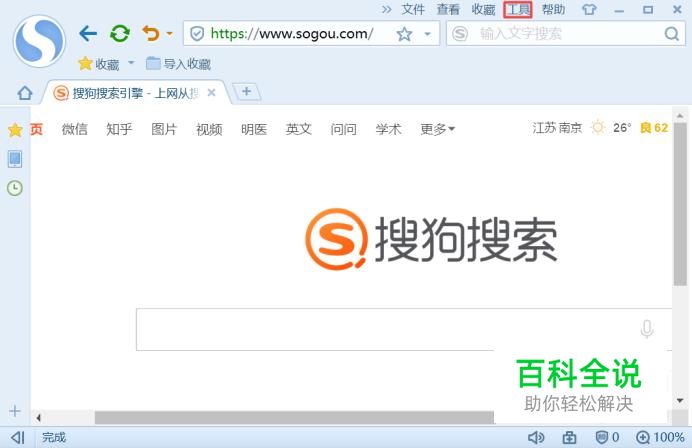Click the ad-block shield icon
692x448 pixels.
[607, 437]
